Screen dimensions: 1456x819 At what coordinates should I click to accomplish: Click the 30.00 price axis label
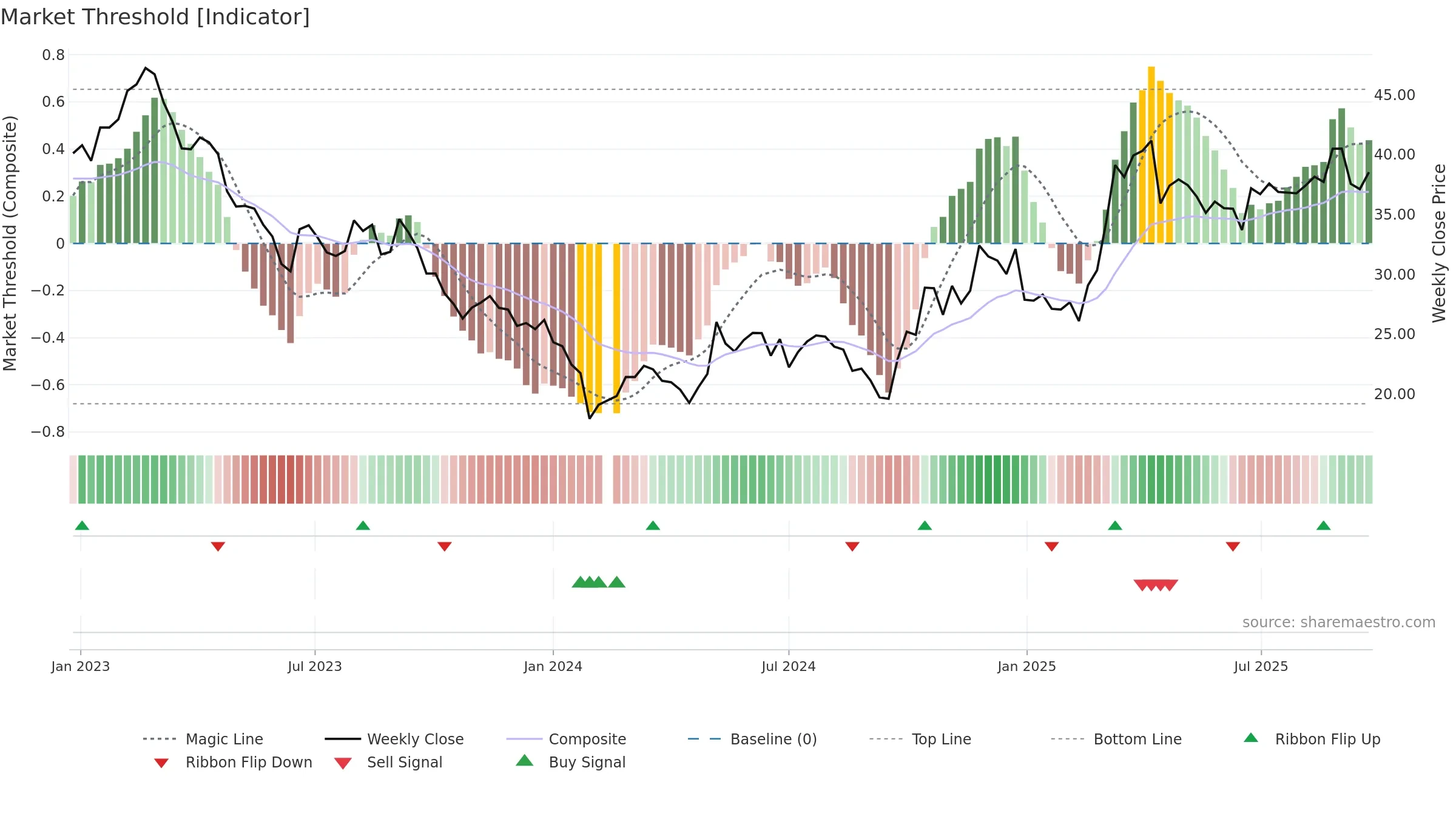click(x=1395, y=275)
